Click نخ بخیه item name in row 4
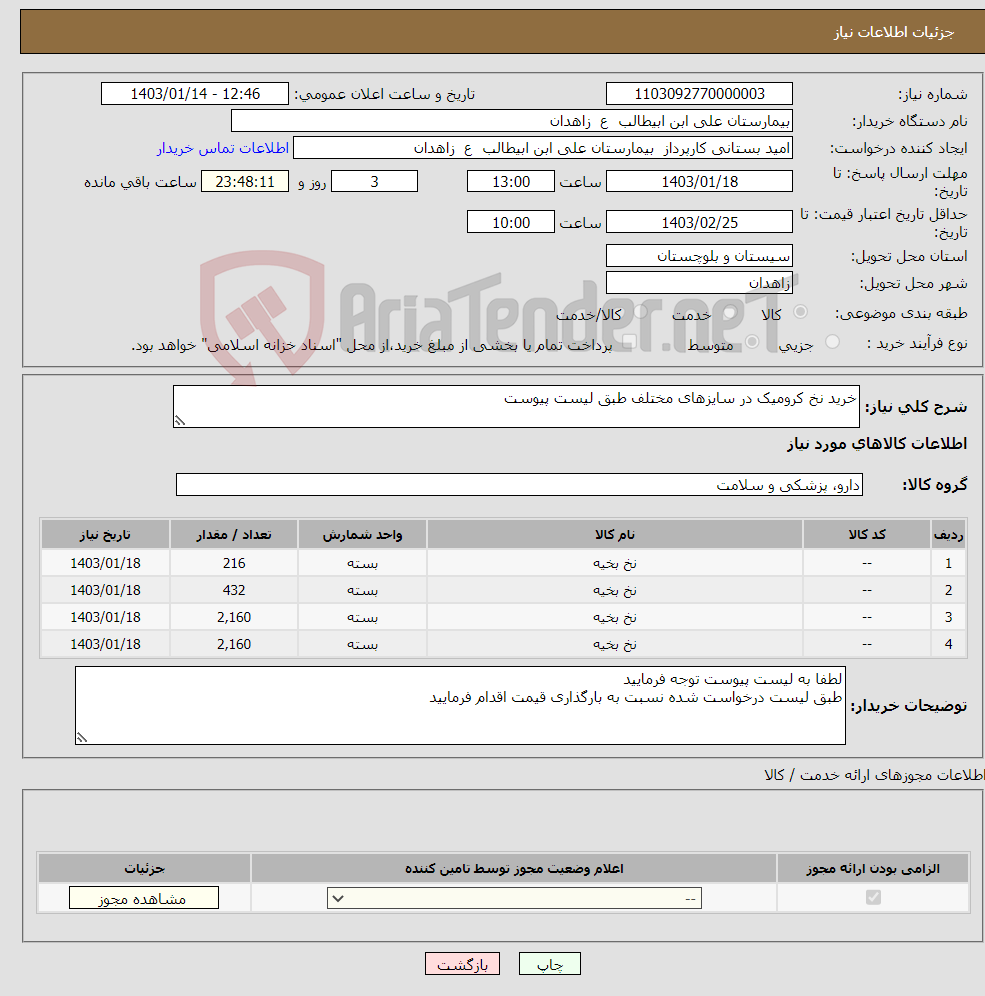Viewport: 985px width, 996px height. tap(615, 644)
